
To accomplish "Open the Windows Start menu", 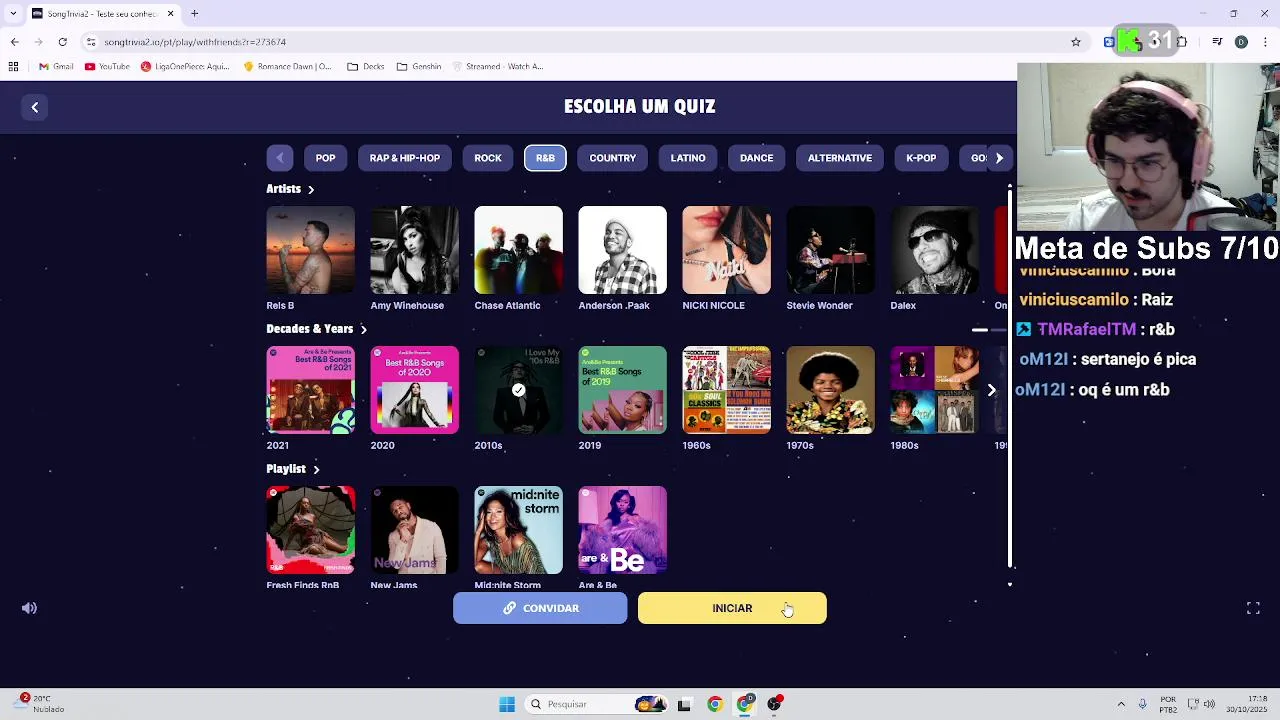I will [x=507, y=704].
